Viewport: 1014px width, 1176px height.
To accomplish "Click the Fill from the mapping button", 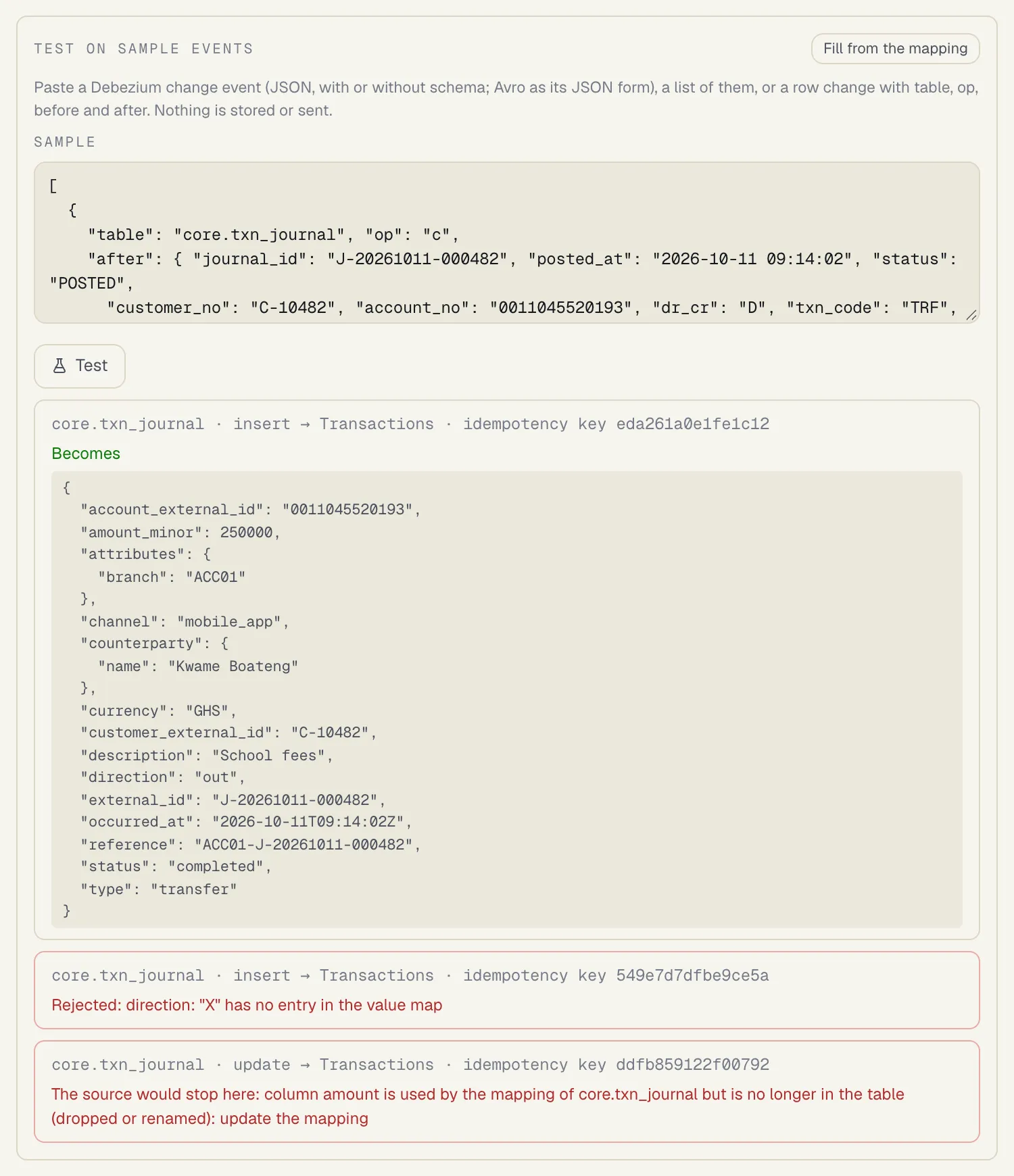I will [895, 49].
